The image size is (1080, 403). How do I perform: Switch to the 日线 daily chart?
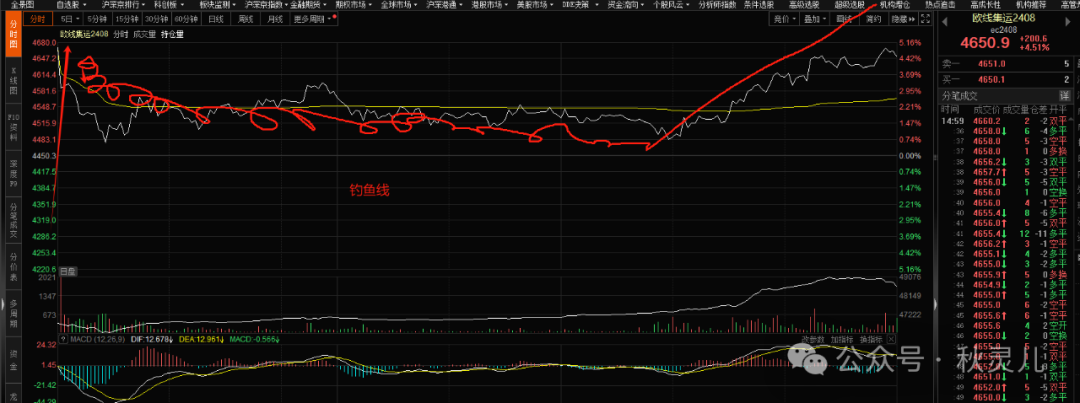click(216, 19)
